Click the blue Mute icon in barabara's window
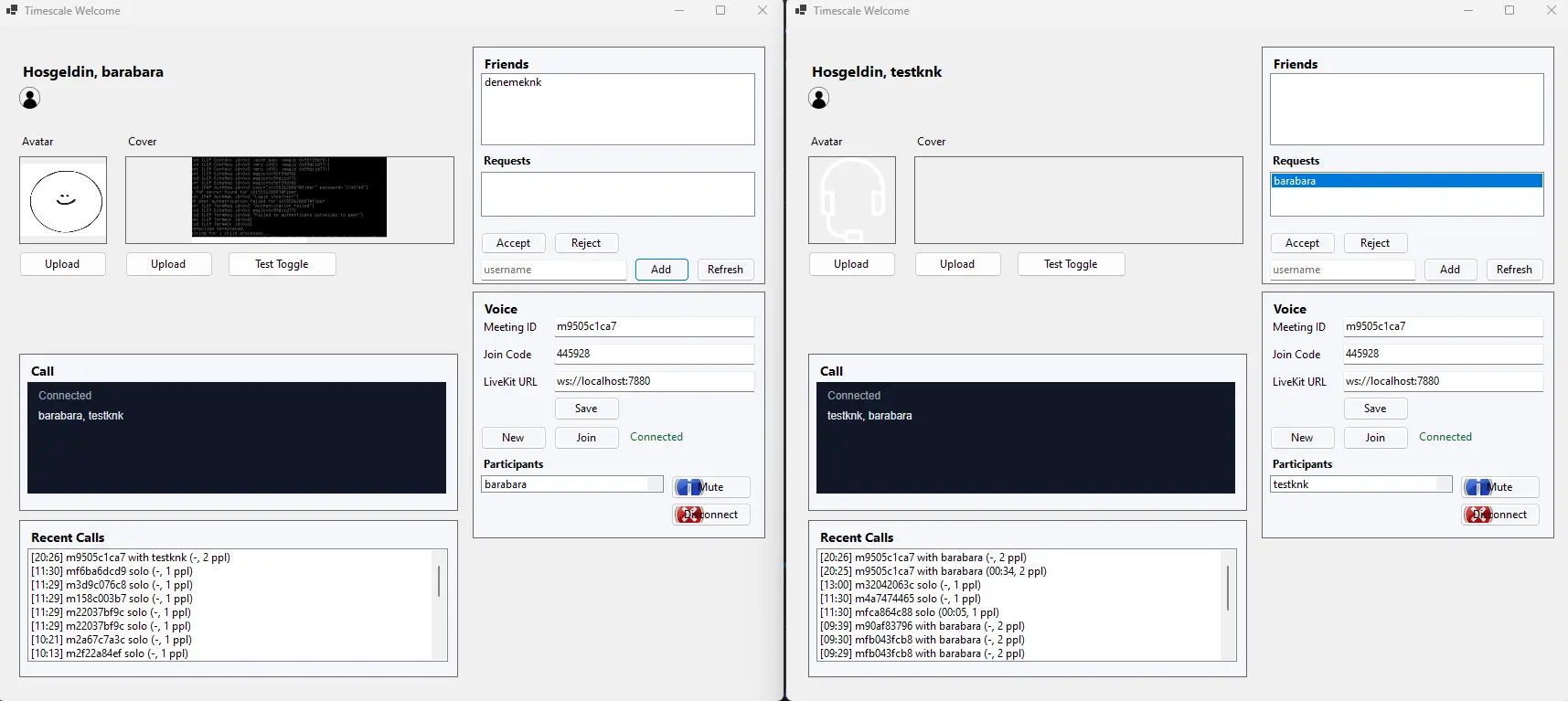 coord(688,487)
